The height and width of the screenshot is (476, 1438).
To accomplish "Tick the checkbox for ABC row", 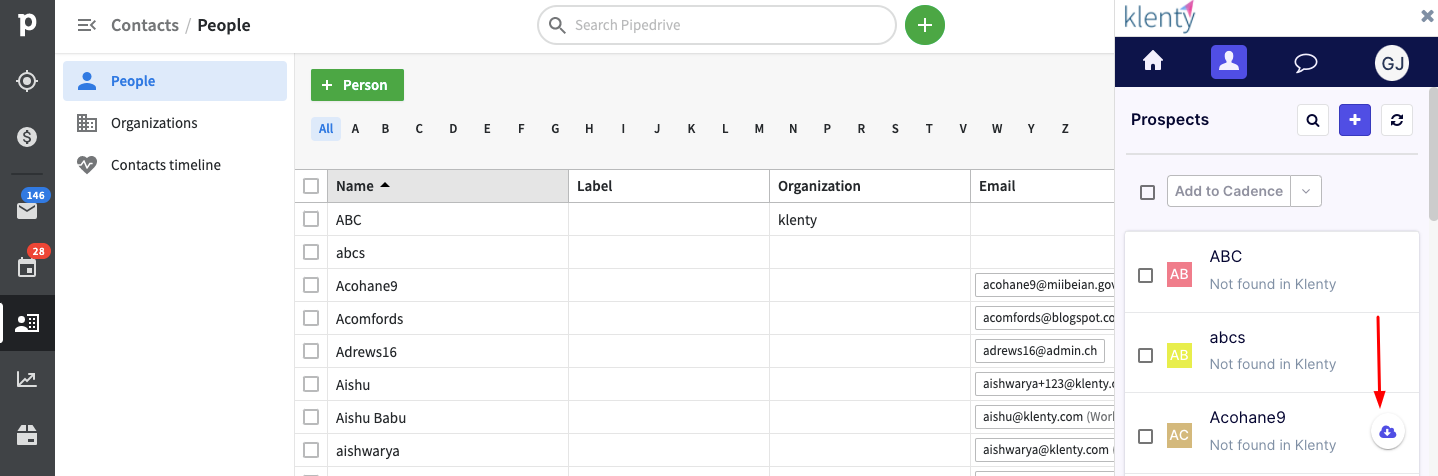I will pyautogui.click(x=311, y=219).
